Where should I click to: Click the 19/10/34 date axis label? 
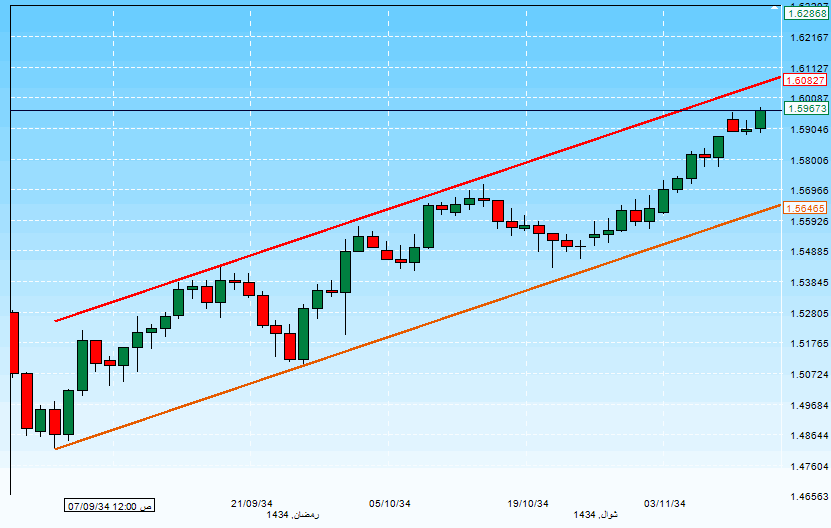[528, 504]
